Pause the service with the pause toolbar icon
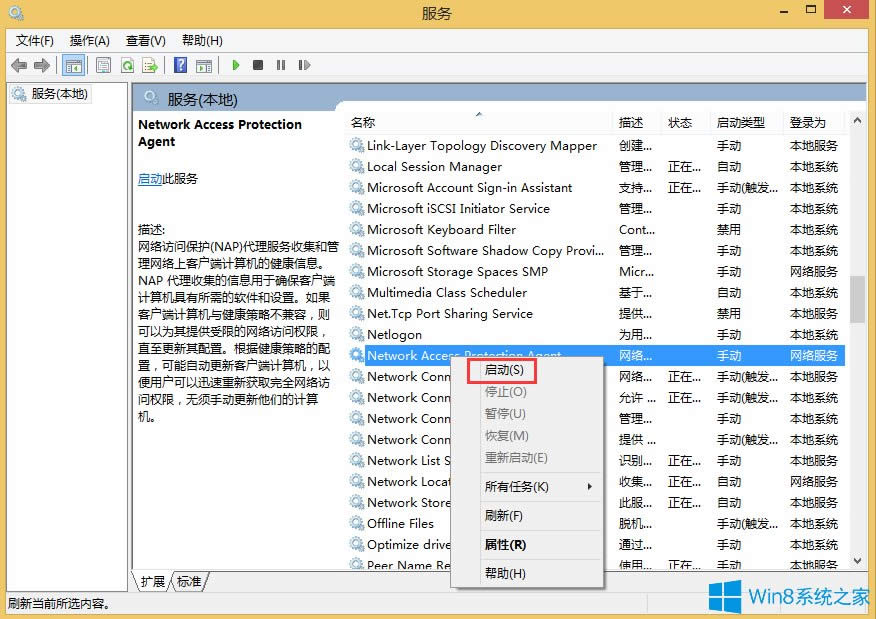876x619 pixels. click(x=280, y=65)
